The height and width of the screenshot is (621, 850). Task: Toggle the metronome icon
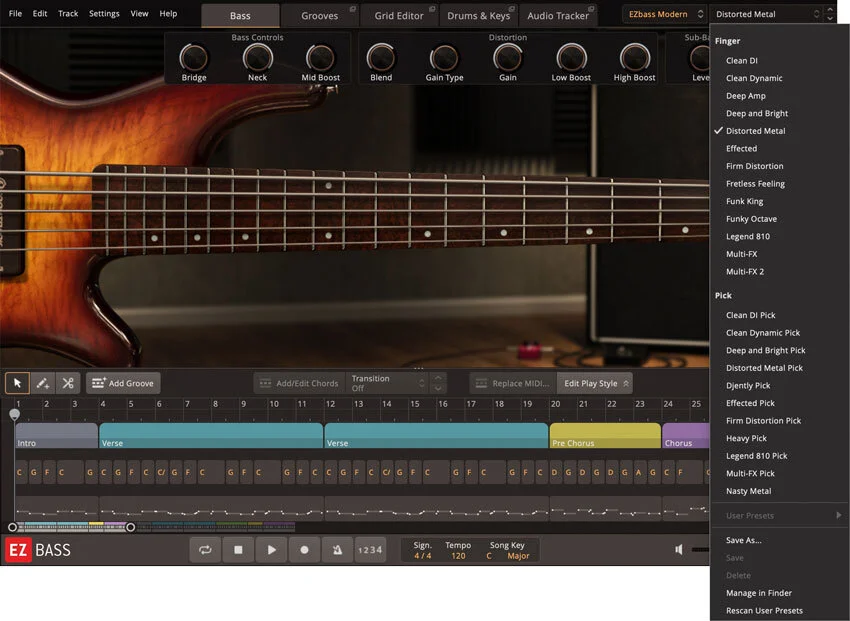point(337,549)
